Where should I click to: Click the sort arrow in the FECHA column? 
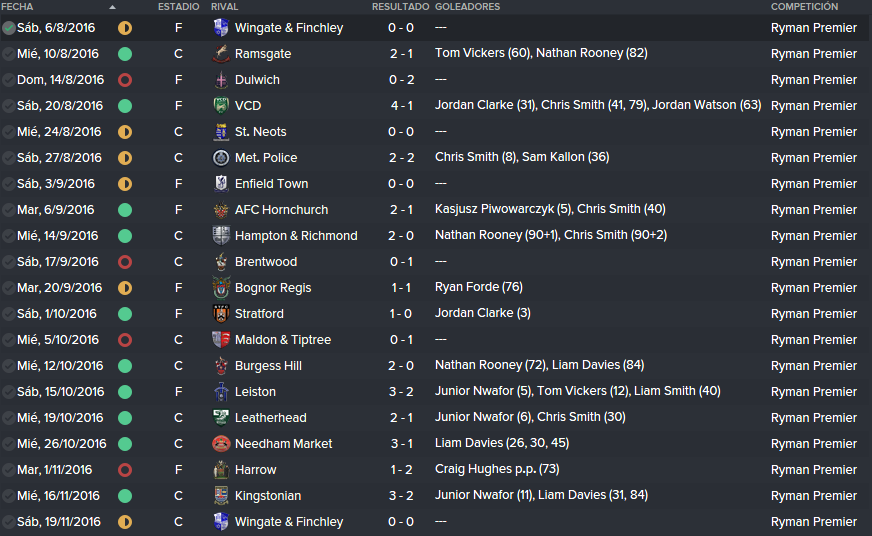pyautogui.click(x=112, y=7)
